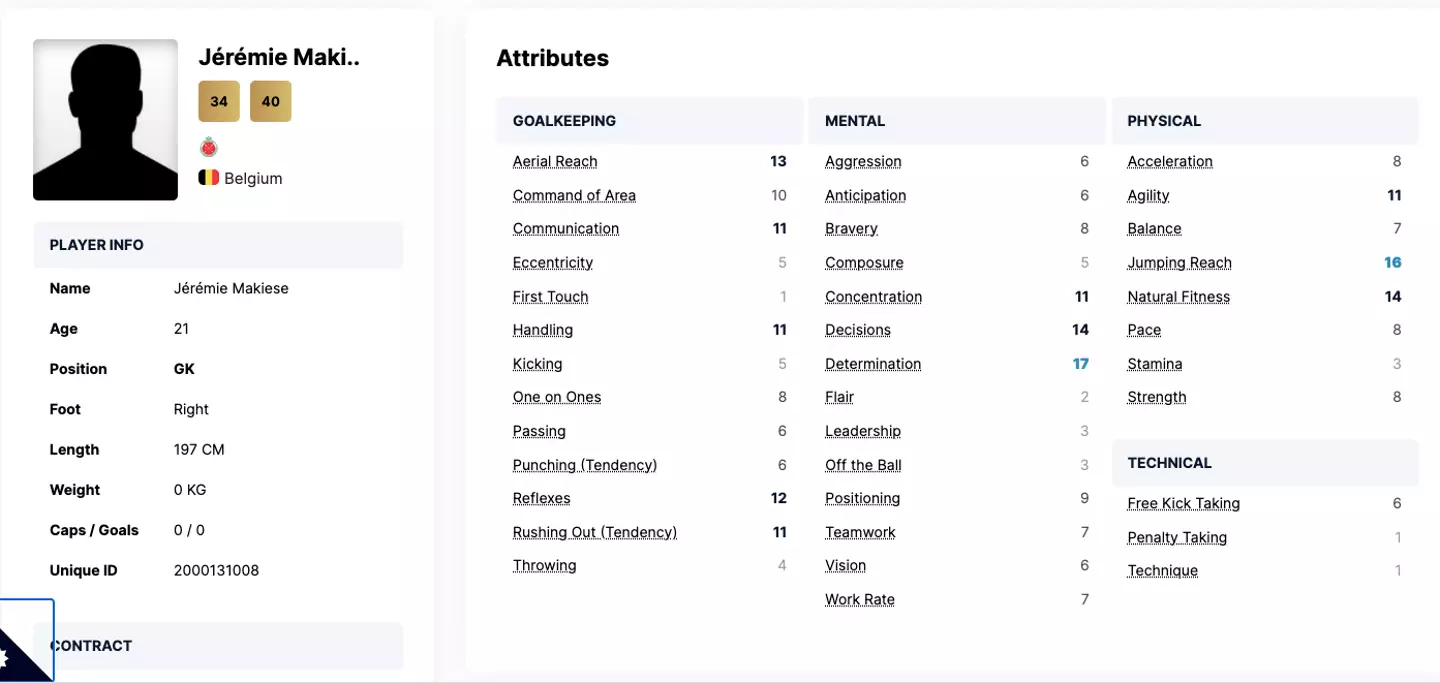The image size is (1440, 683).
Task: Click the player silhouette photo
Action: [105, 120]
